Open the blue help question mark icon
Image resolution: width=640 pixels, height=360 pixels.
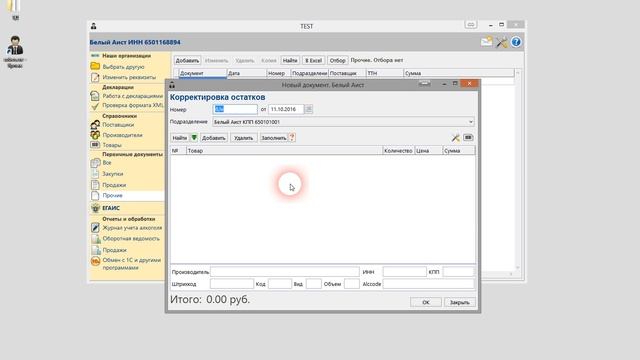pos(516,42)
